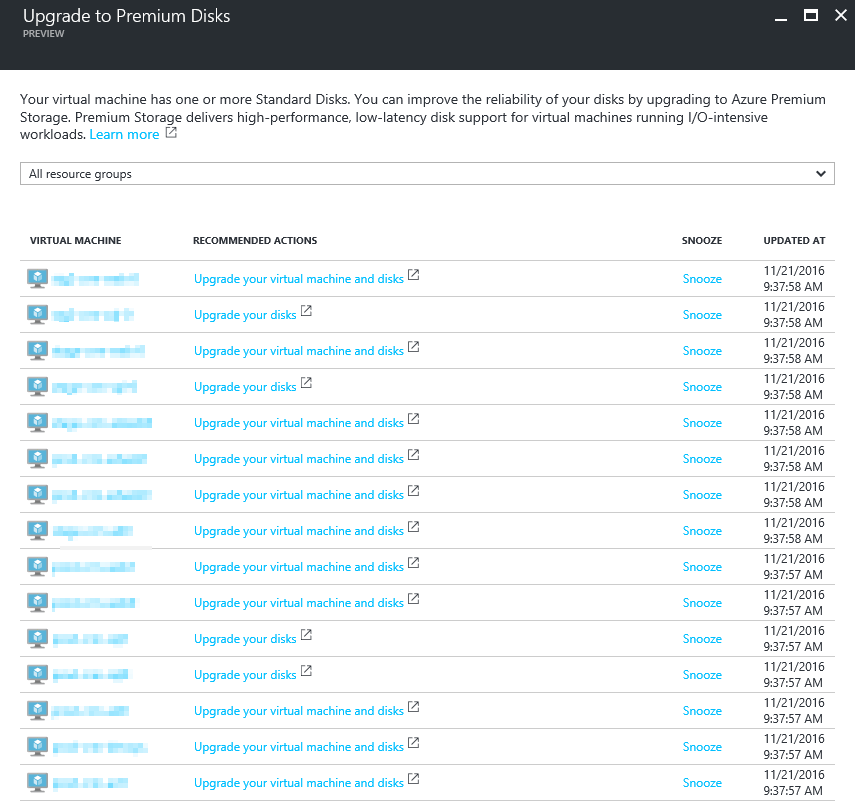This screenshot has height=811, width=855.
Task: Open the topmost 'Upgrade your disks' link
Action: pyautogui.click(x=245, y=315)
